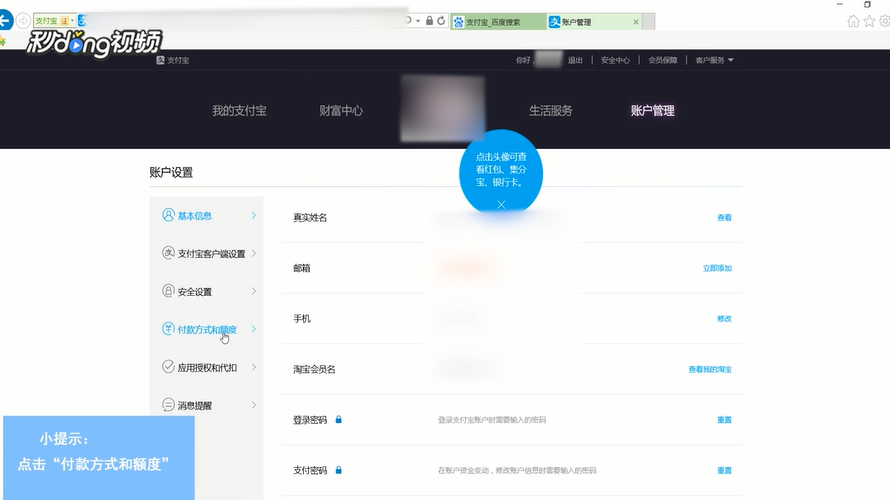This screenshot has width=890, height=500.
Task: Open the 安全中心 link
Action: tap(615, 60)
